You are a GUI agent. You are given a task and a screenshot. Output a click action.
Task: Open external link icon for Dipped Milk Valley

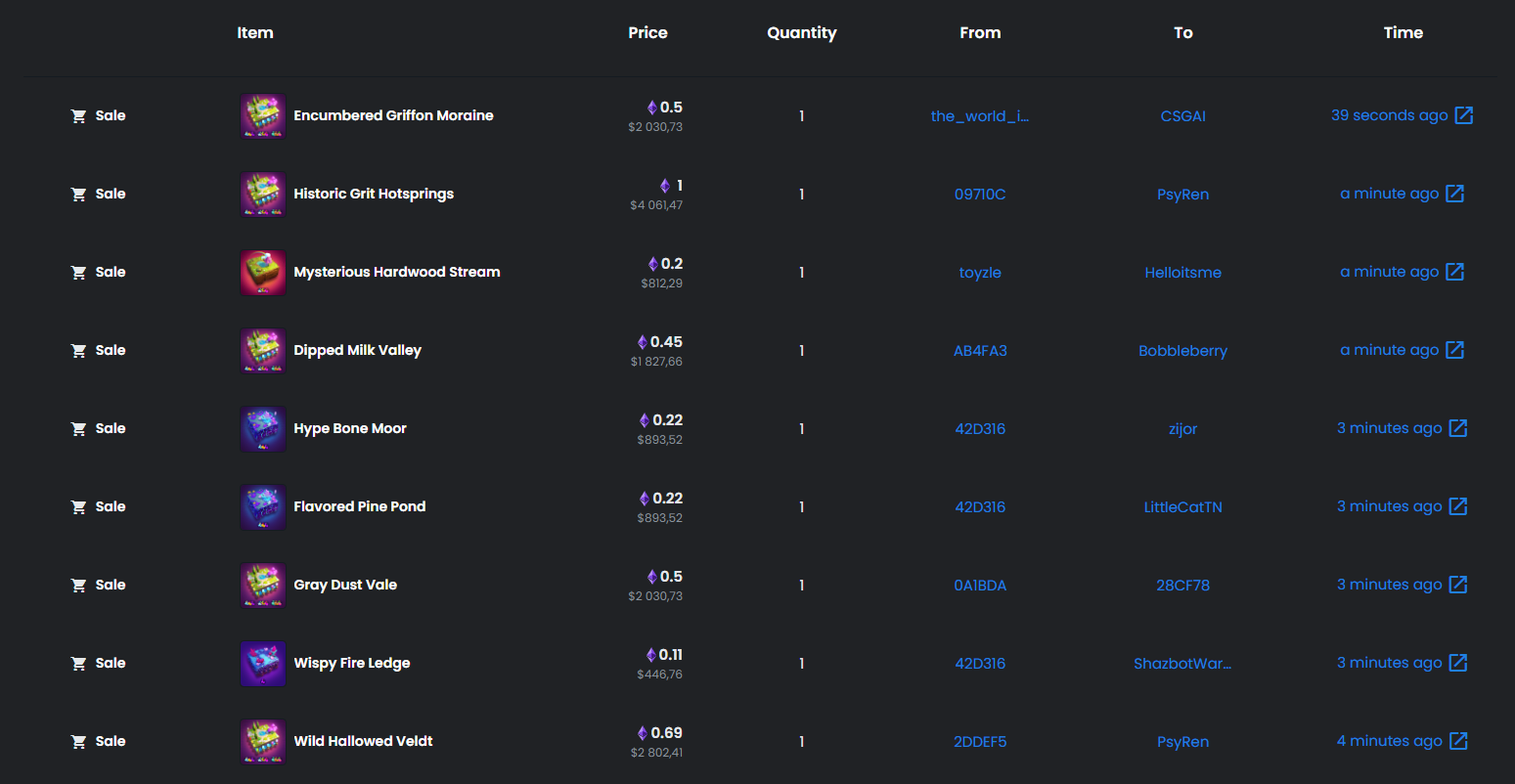tap(1454, 350)
